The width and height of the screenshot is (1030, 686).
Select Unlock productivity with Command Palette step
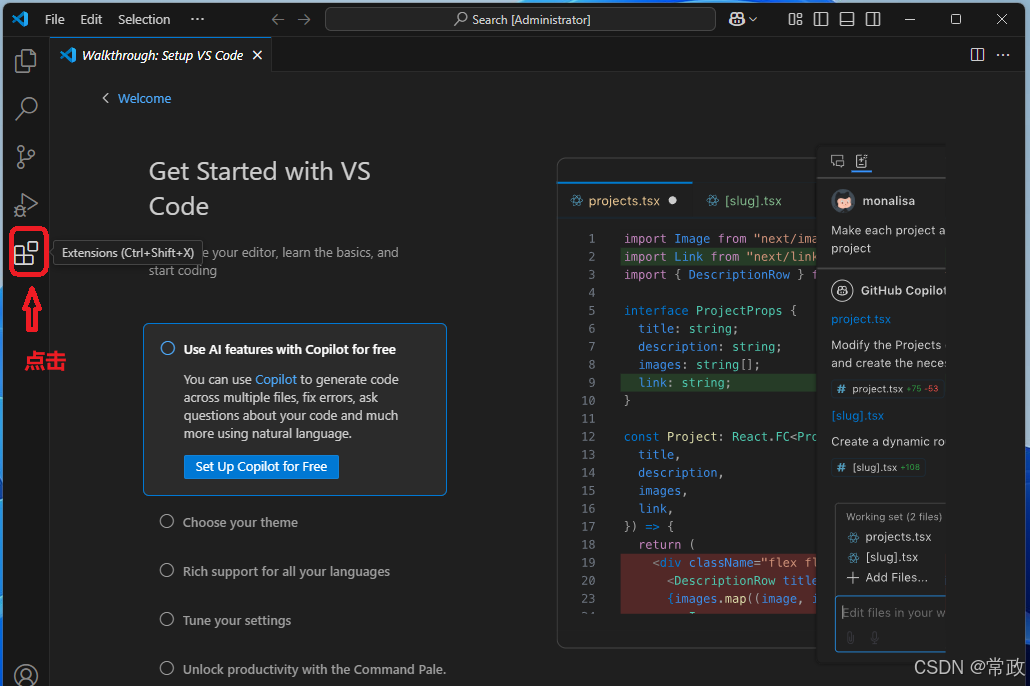pos(314,669)
